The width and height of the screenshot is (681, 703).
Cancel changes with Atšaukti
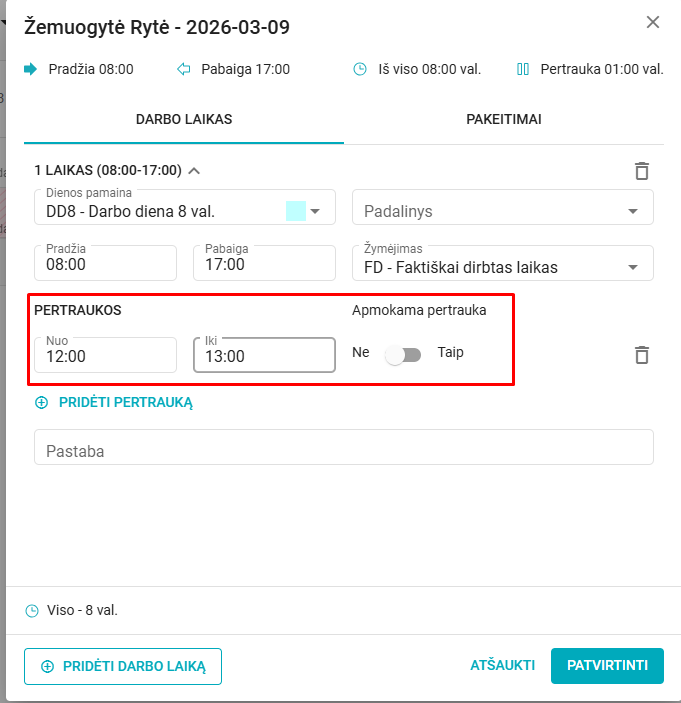coord(502,666)
